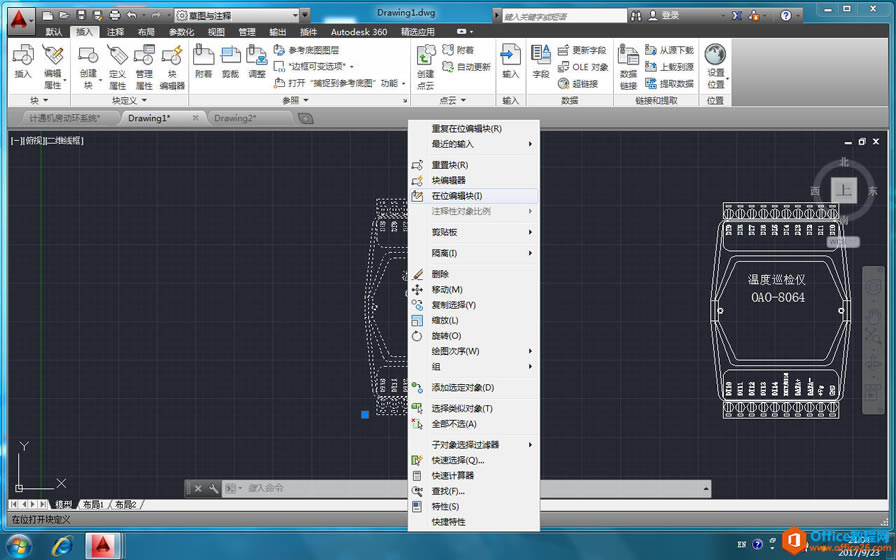Image resolution: width=896 pixels, height=560 pixels.
Task: Click the Undo arrow in quick access toolbar
Action: (131, 15)
